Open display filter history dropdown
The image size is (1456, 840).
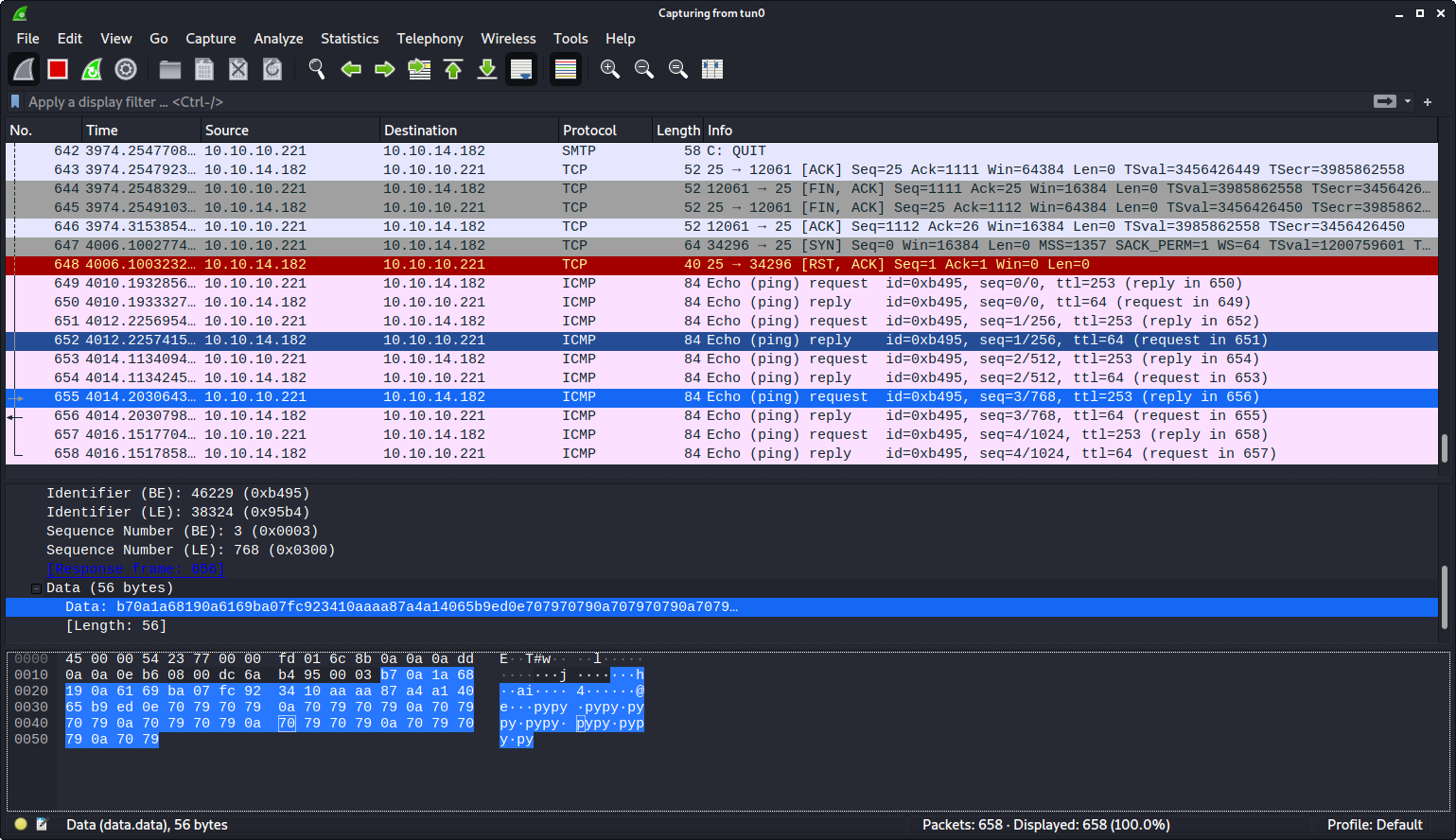1408,101
